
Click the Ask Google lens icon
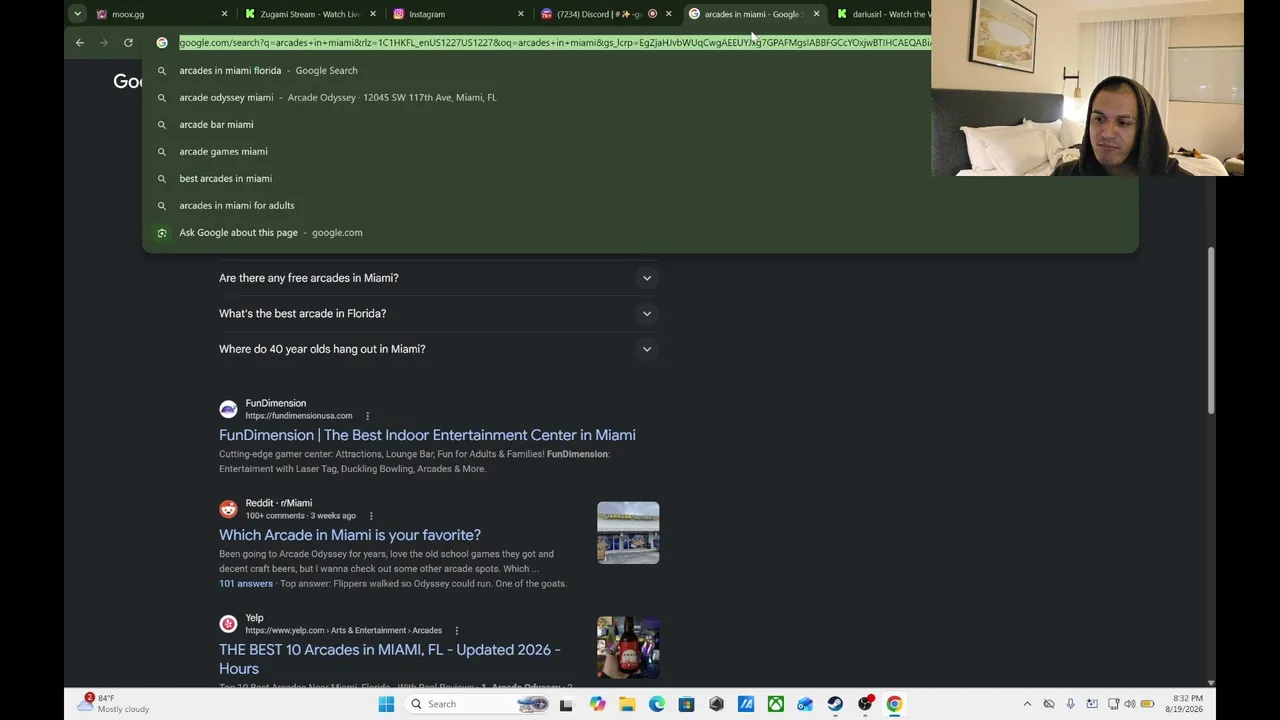click(x=162, y=232)
